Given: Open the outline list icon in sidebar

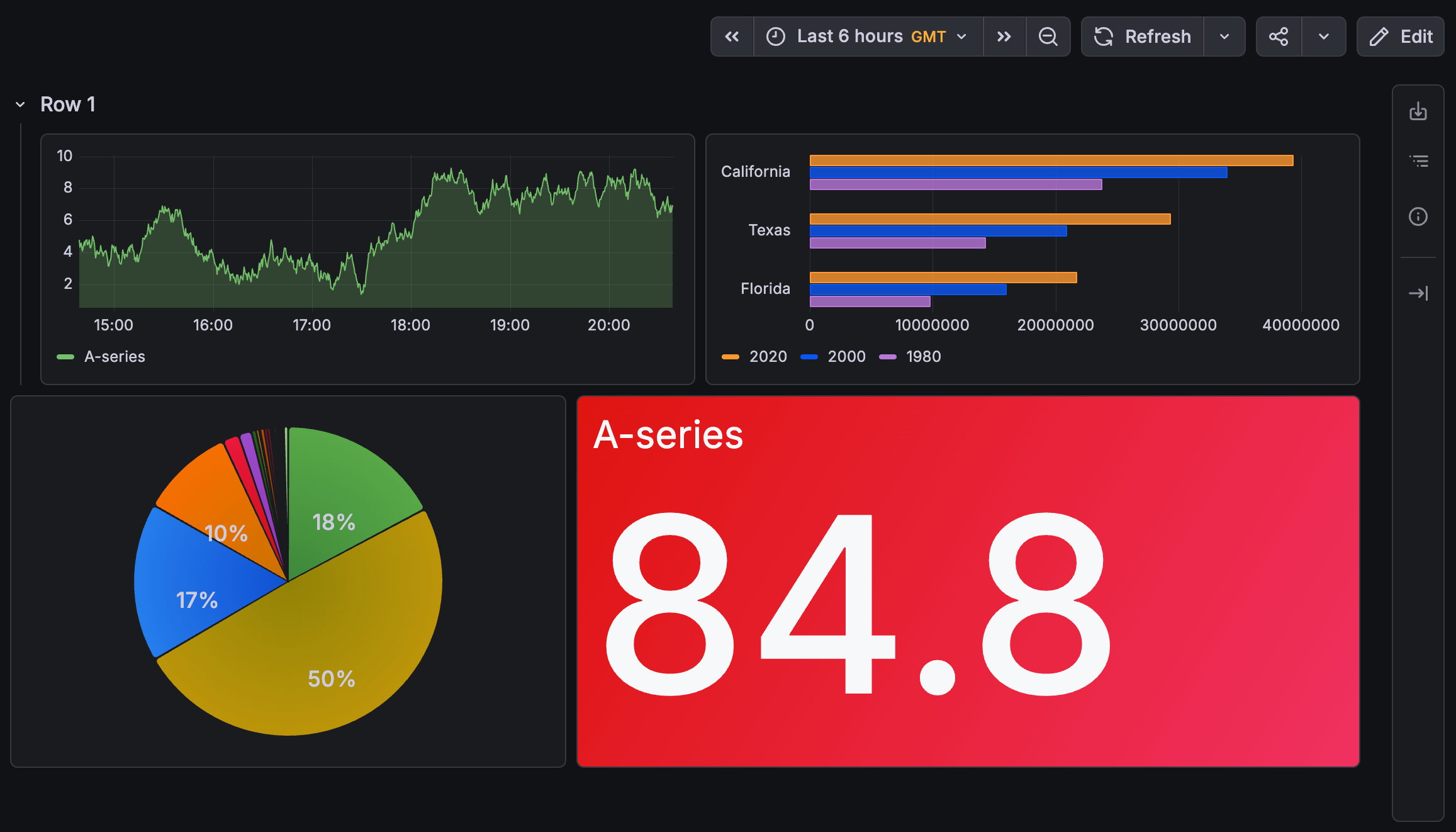Looking at the screenshot, I should (1418, 161).
